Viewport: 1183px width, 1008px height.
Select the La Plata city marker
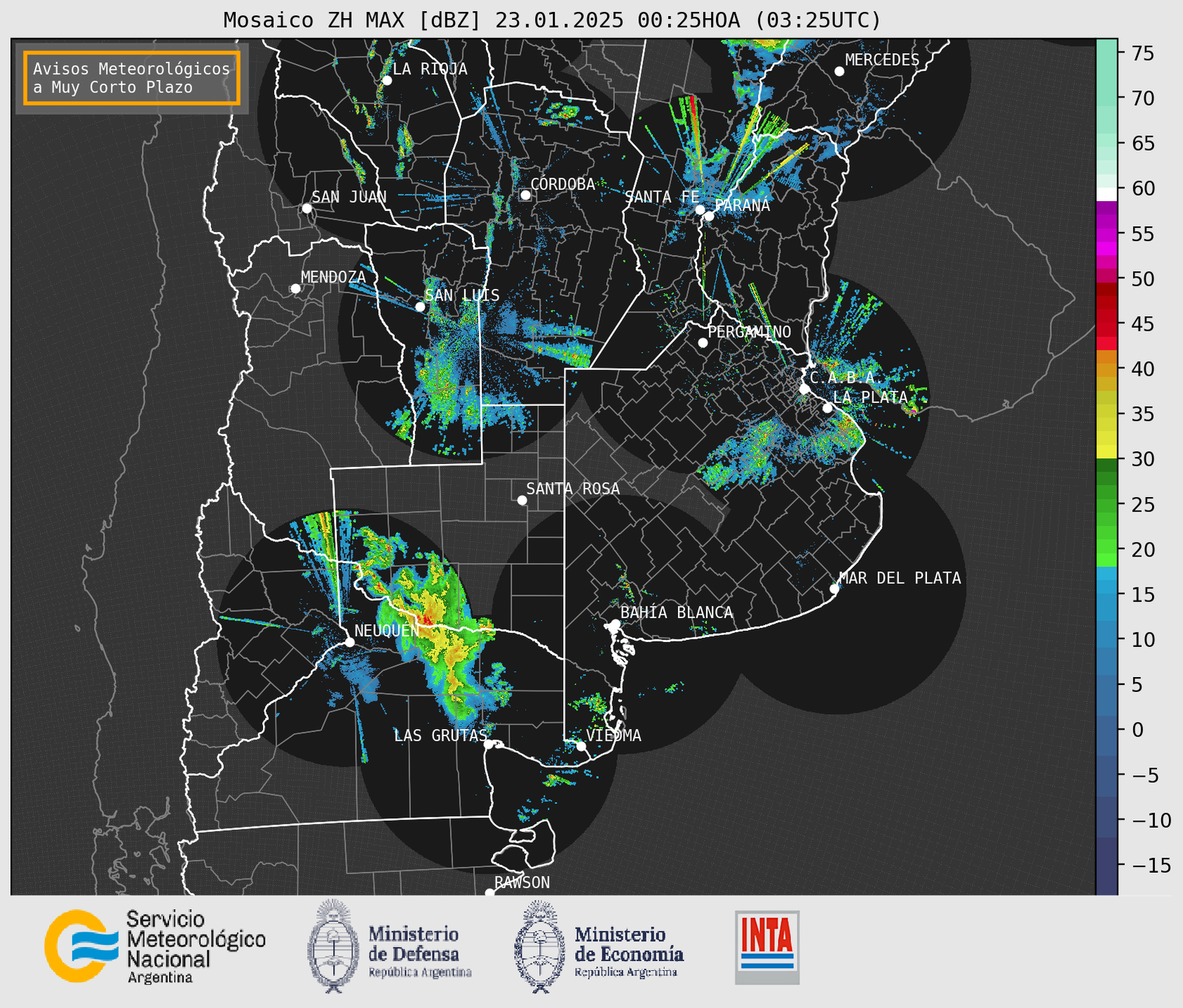pos(827,408)
